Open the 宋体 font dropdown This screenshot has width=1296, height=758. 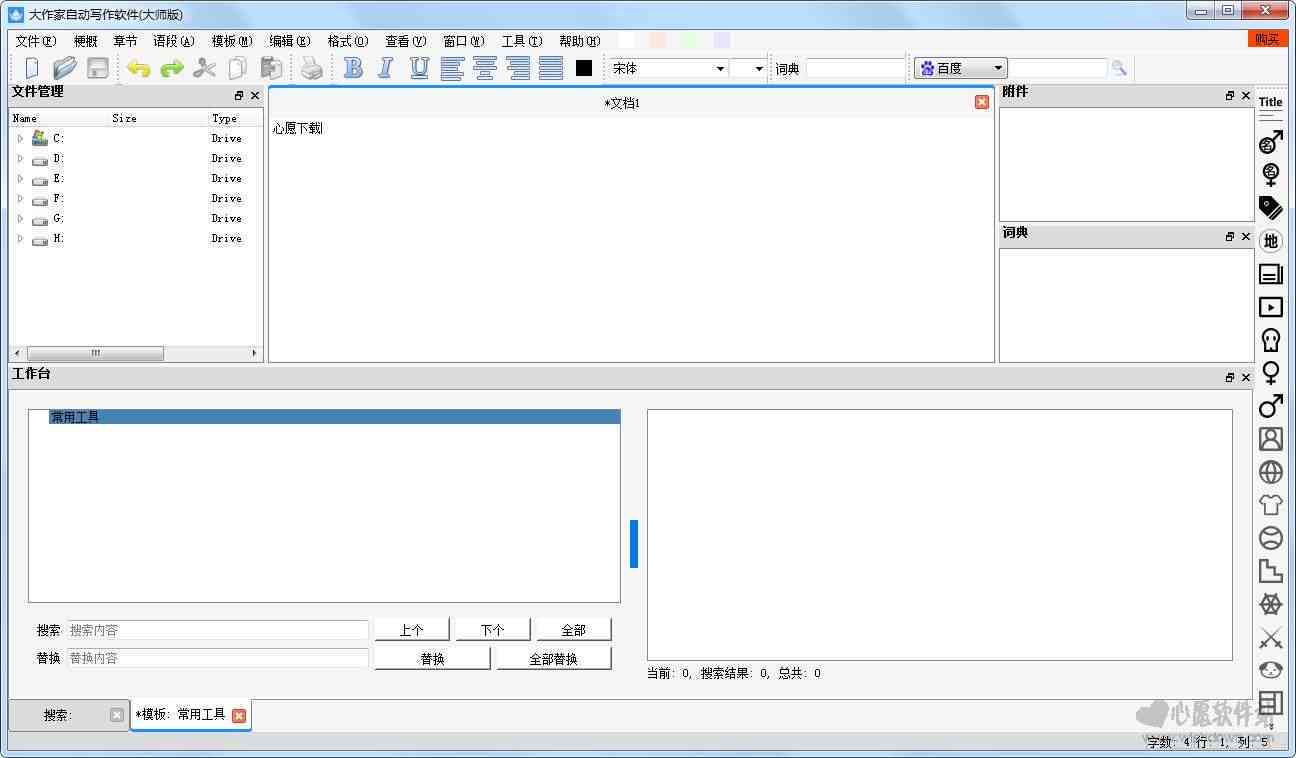(x=668, y=68)
